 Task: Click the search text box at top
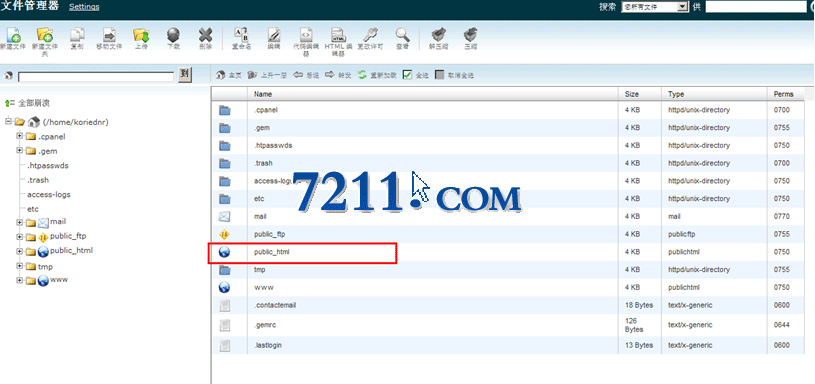click(755, 7)
